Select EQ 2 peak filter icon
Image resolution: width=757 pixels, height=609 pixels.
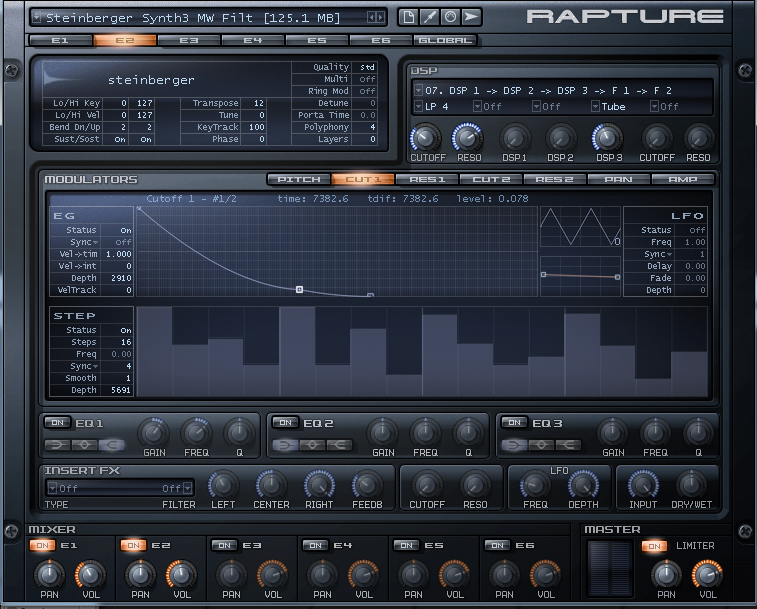312,444
